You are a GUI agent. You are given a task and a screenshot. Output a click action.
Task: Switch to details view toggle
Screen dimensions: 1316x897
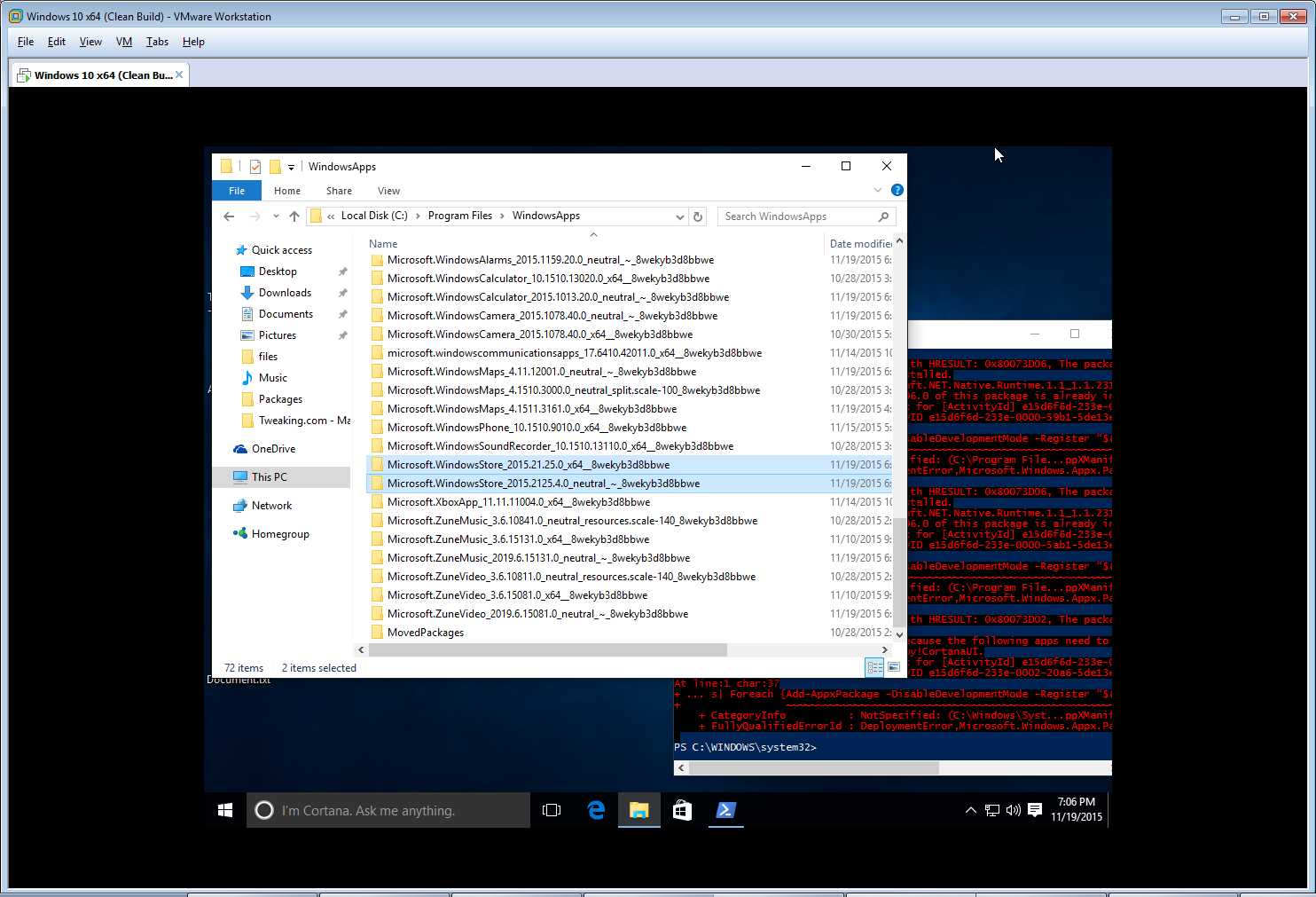click(x=874, y=667)
